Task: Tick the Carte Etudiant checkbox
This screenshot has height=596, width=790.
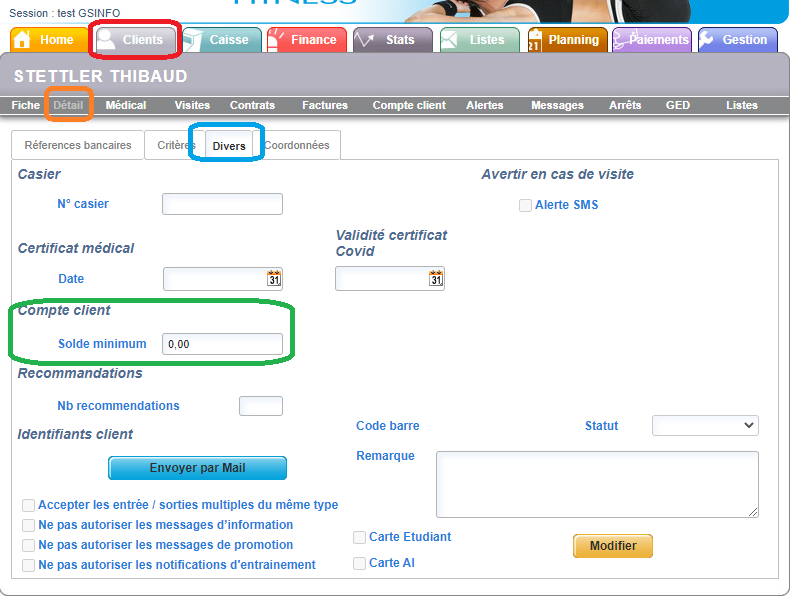Action: click(x=359, y=537)
